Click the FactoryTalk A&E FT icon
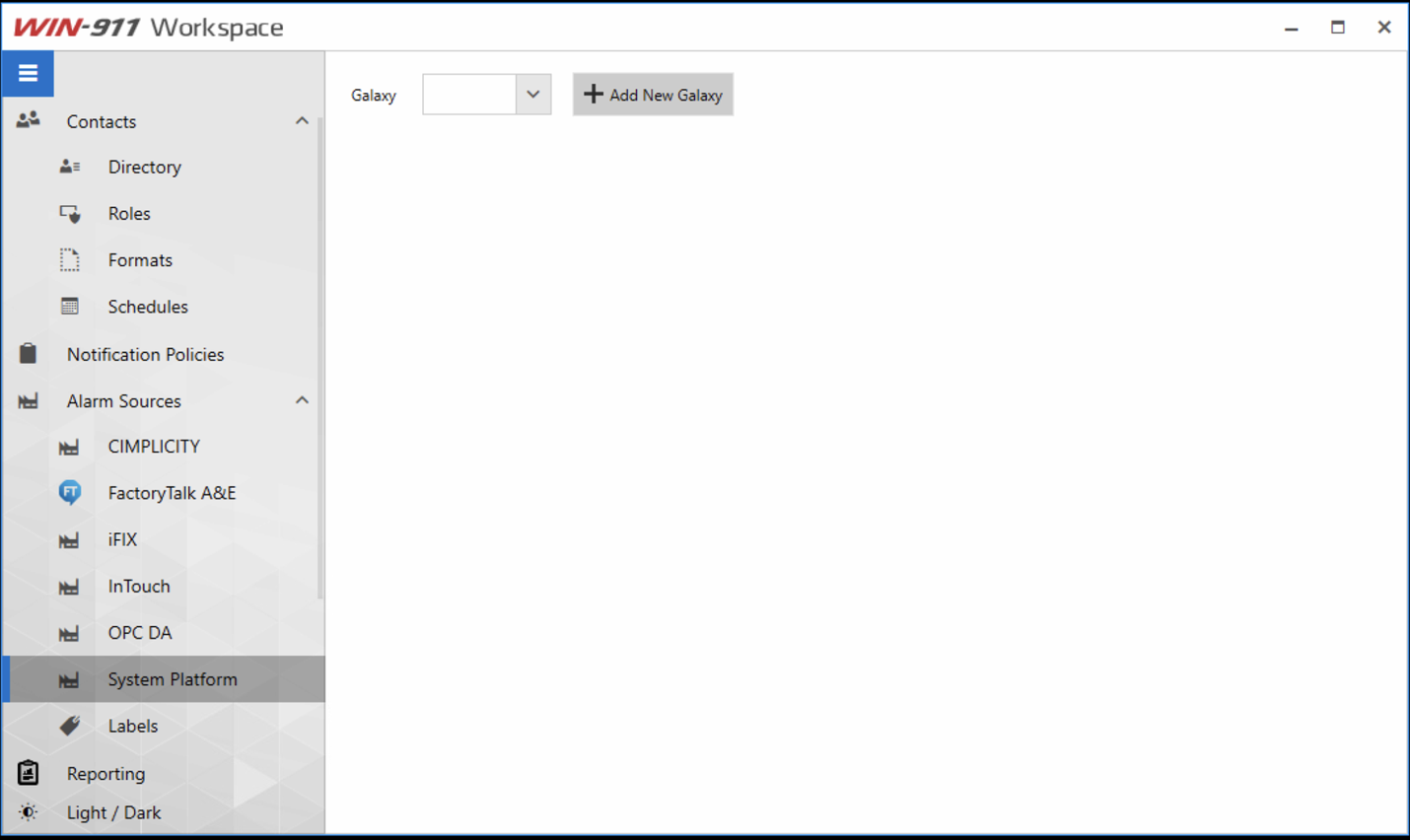This screenshot has width=1410, height=840. point(70,492)
